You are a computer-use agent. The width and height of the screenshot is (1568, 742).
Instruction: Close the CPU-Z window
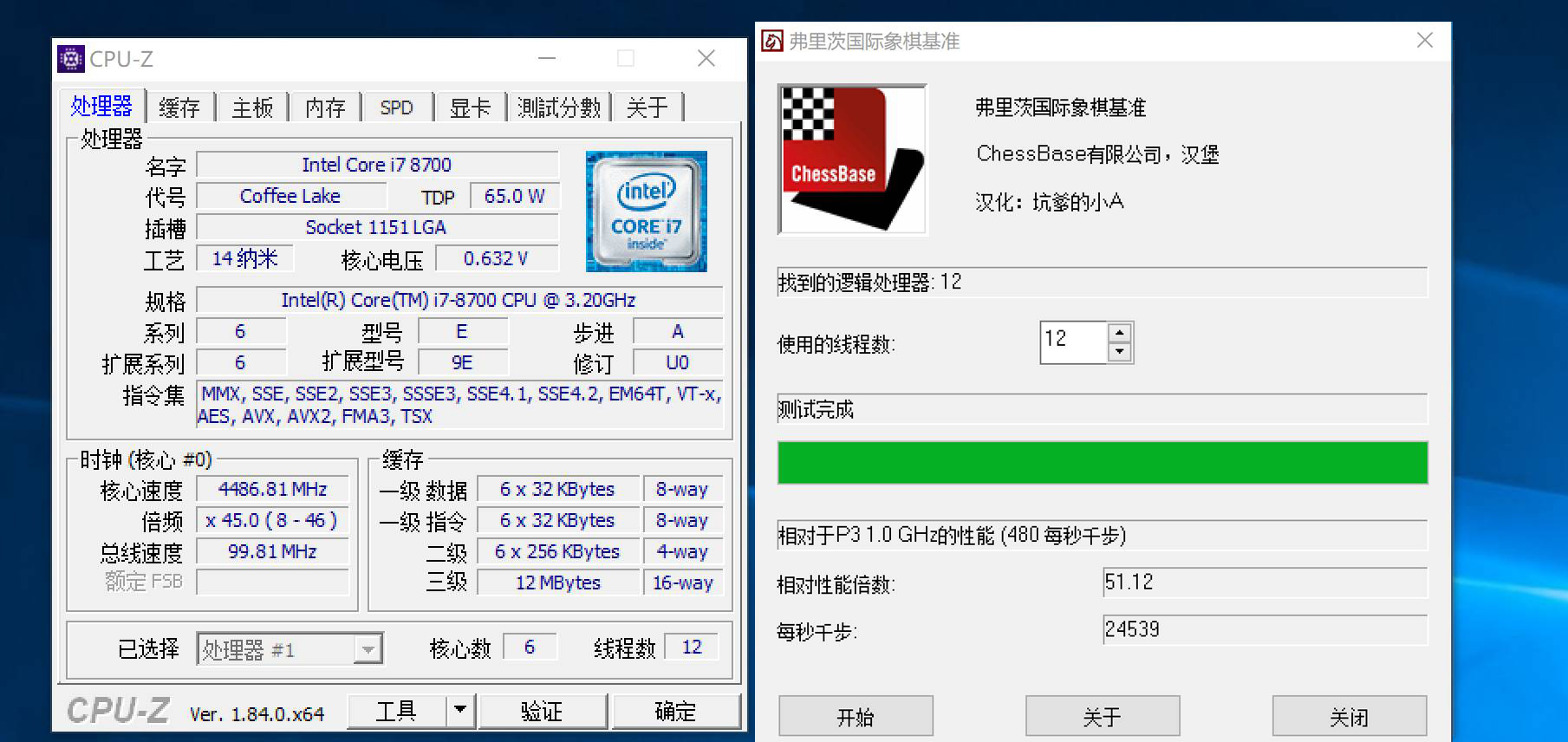click(706, 58)
